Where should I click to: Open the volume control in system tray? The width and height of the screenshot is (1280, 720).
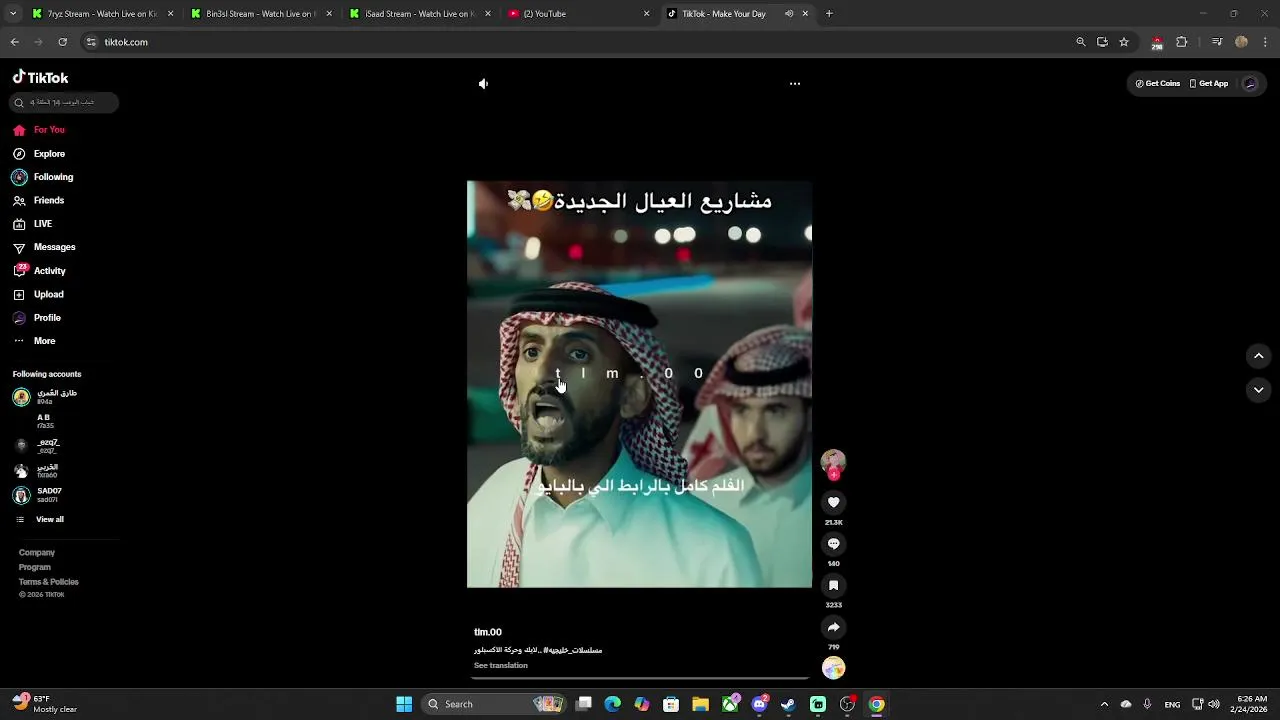pyautogui.click(x=1214, y=704)
